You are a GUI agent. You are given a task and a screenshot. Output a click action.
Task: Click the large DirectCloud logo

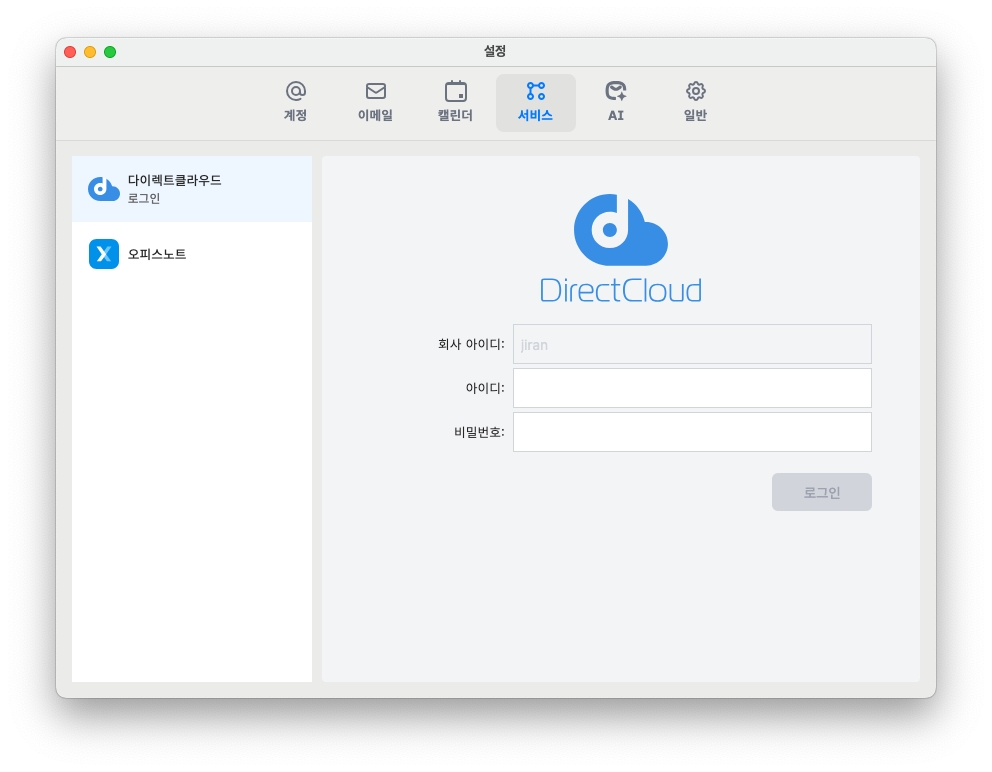tap(620, 248)
